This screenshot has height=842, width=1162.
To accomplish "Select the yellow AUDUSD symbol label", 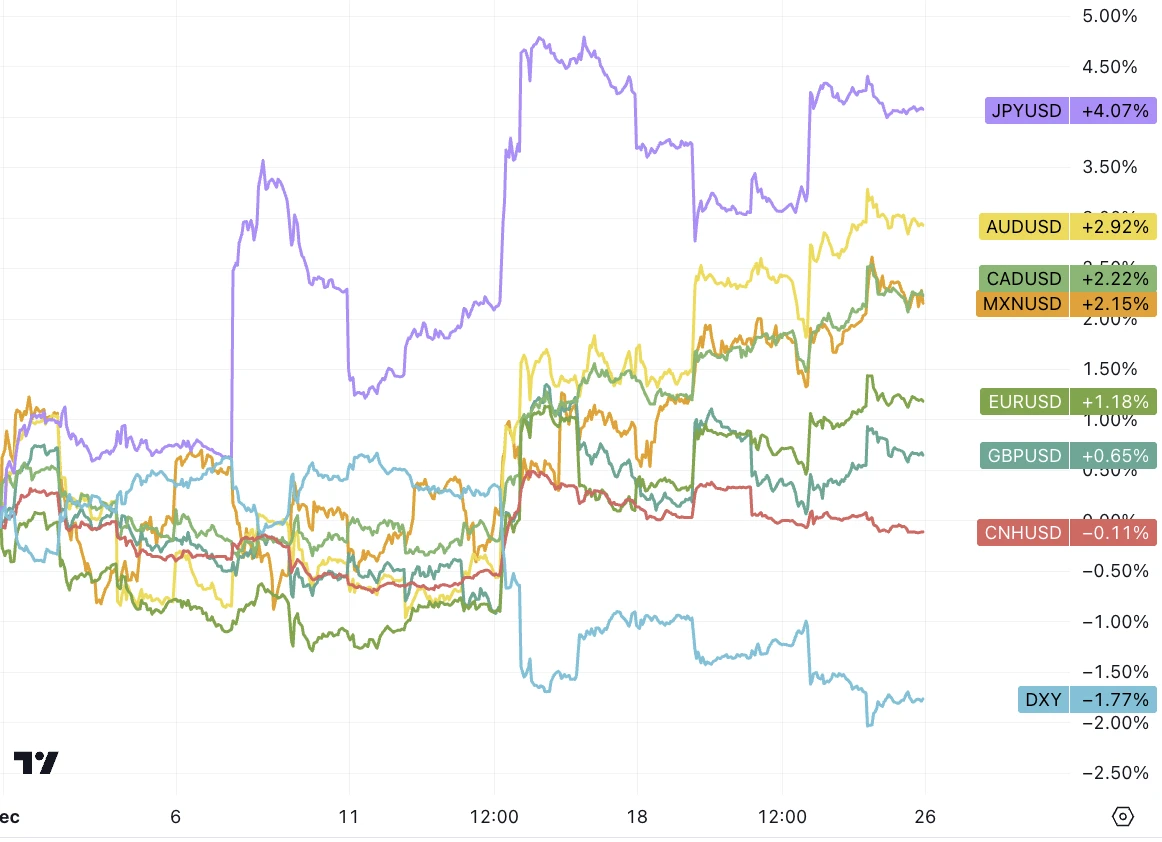I will tap(1023, 227).
